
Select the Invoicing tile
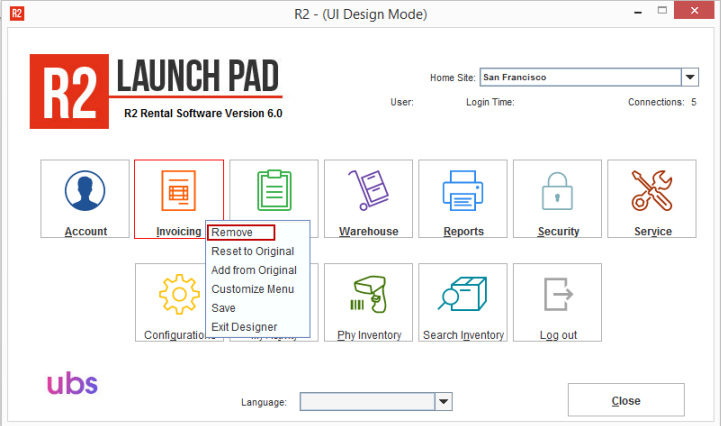coord(179,199)
